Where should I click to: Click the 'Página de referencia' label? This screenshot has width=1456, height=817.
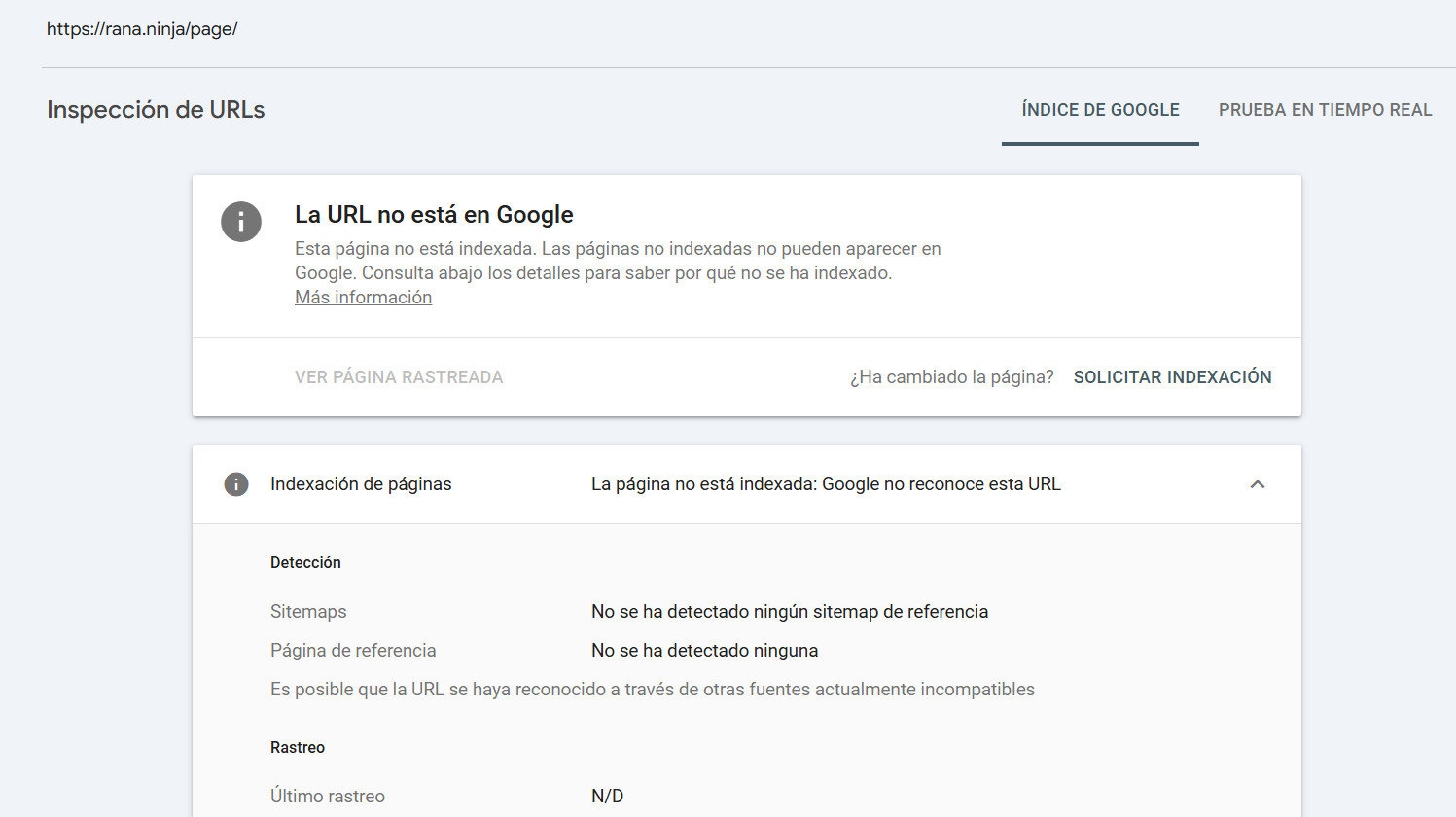click(353, 650)
